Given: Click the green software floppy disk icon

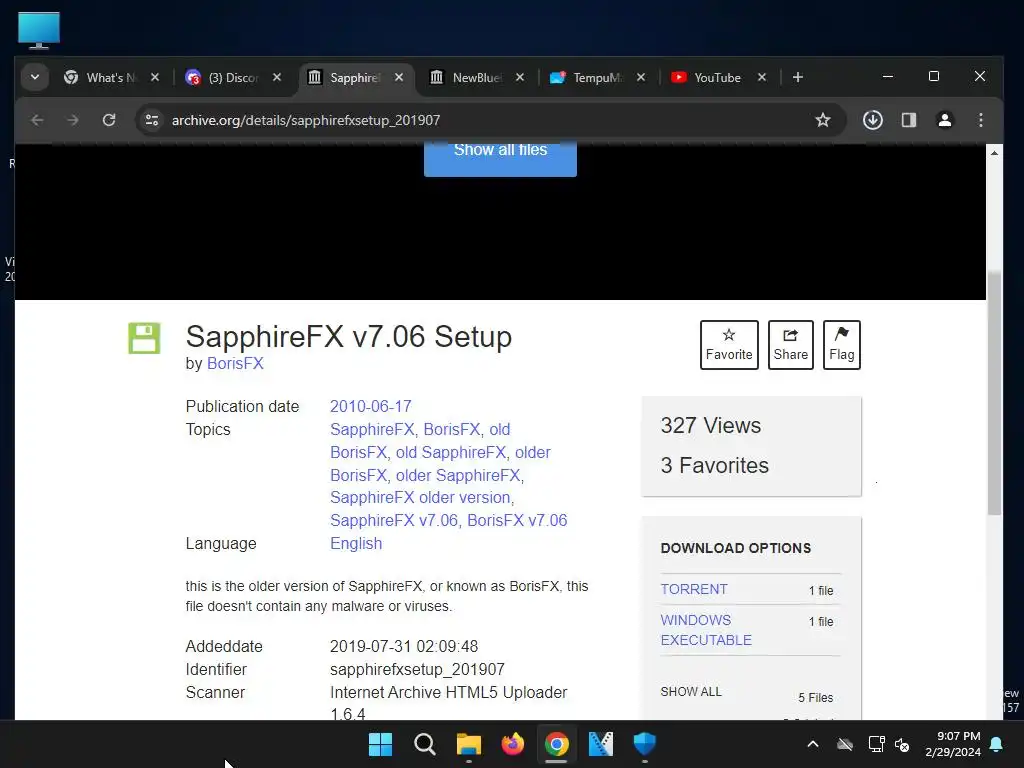Looking at the screenshot, I should coord(144,338).
